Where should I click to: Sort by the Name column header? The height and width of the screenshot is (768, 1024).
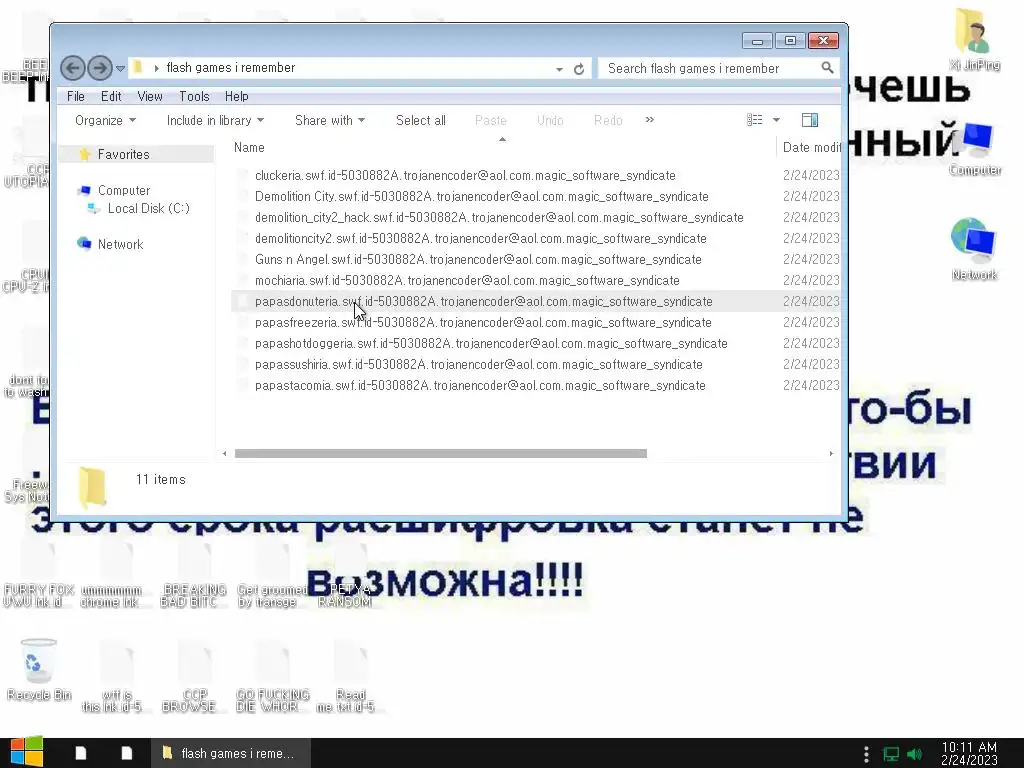(x=503, y=148)
